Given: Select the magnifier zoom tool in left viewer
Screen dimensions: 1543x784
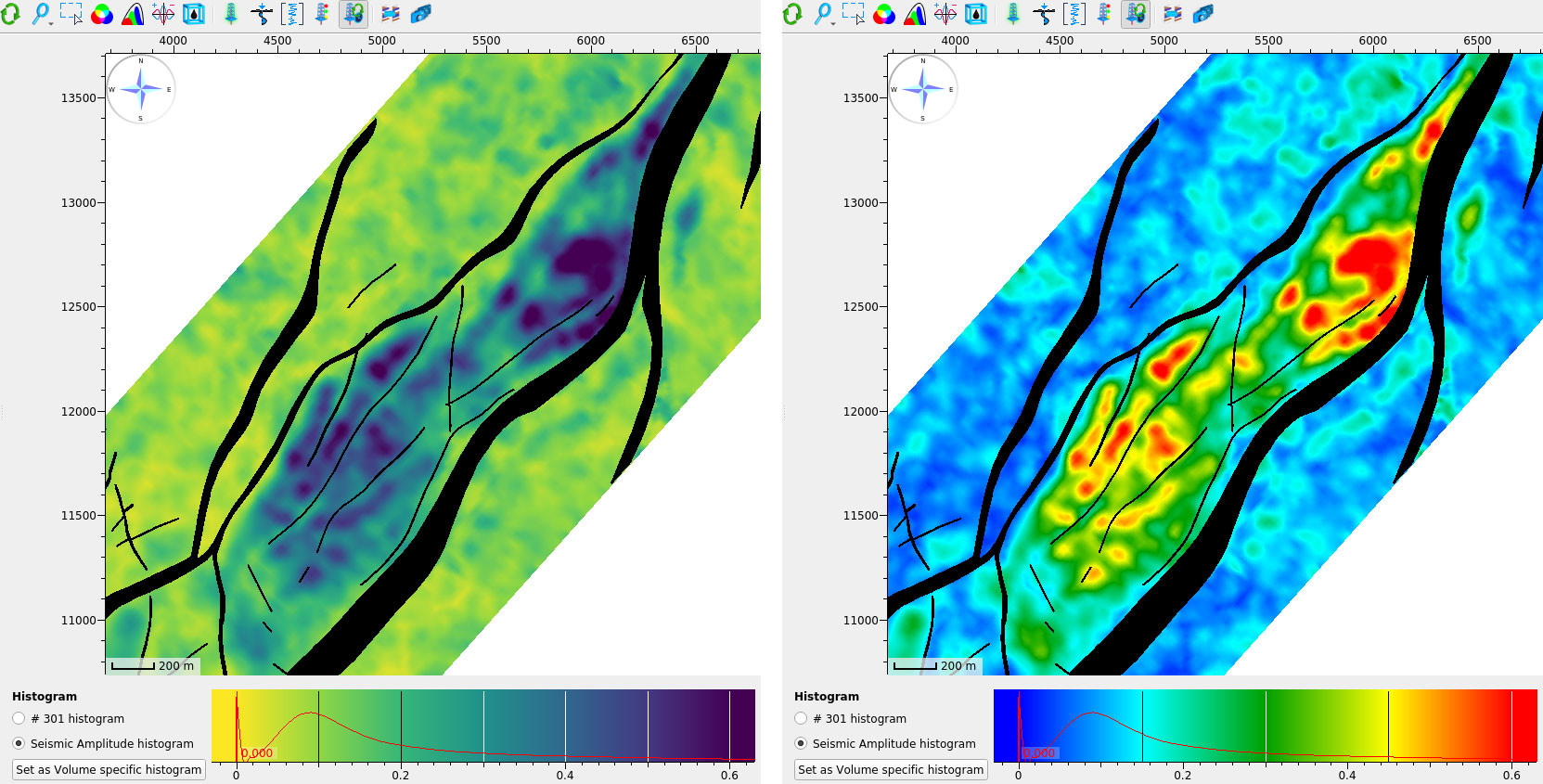Looking at the screenshot, I should [x=40, y=13].
